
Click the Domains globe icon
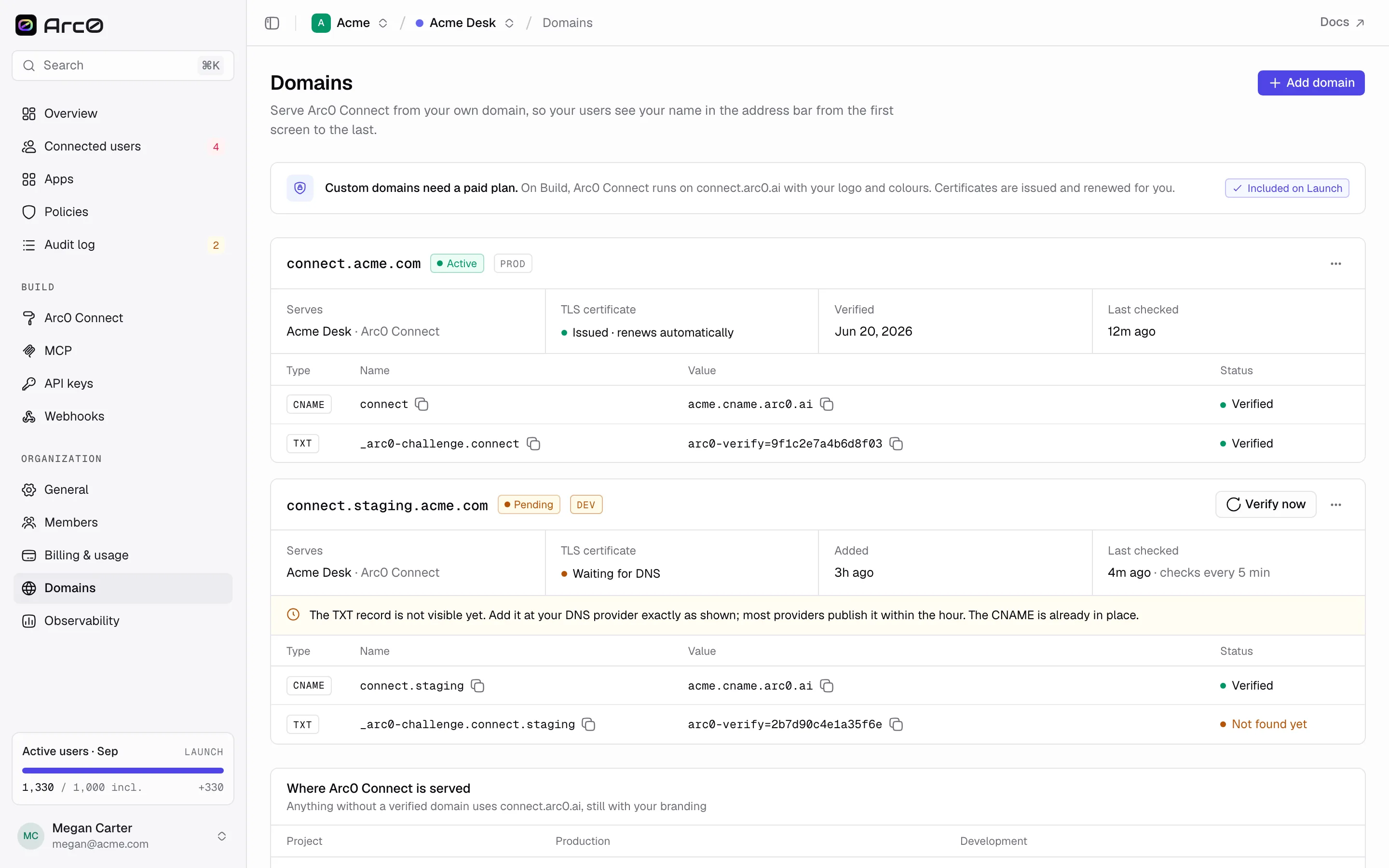pos(29,588)
